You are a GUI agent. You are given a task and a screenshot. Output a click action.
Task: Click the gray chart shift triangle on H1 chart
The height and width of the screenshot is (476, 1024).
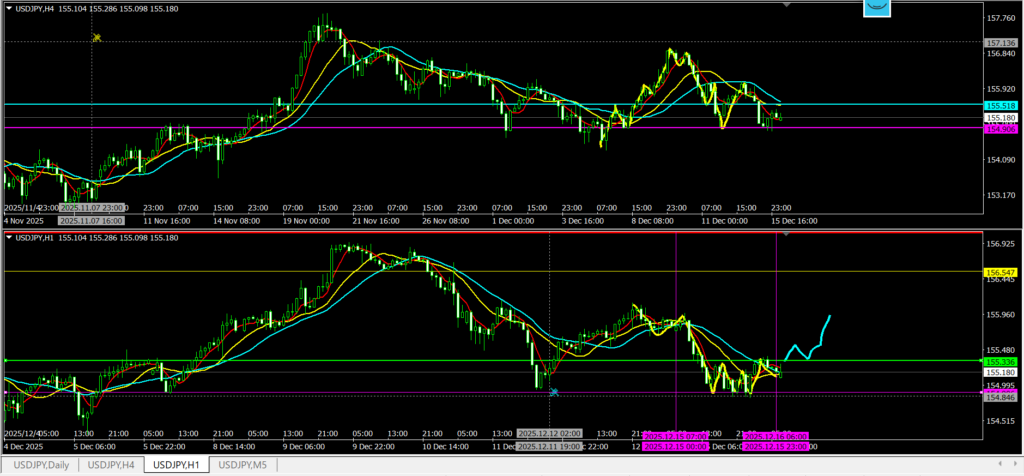coord(787,233)
